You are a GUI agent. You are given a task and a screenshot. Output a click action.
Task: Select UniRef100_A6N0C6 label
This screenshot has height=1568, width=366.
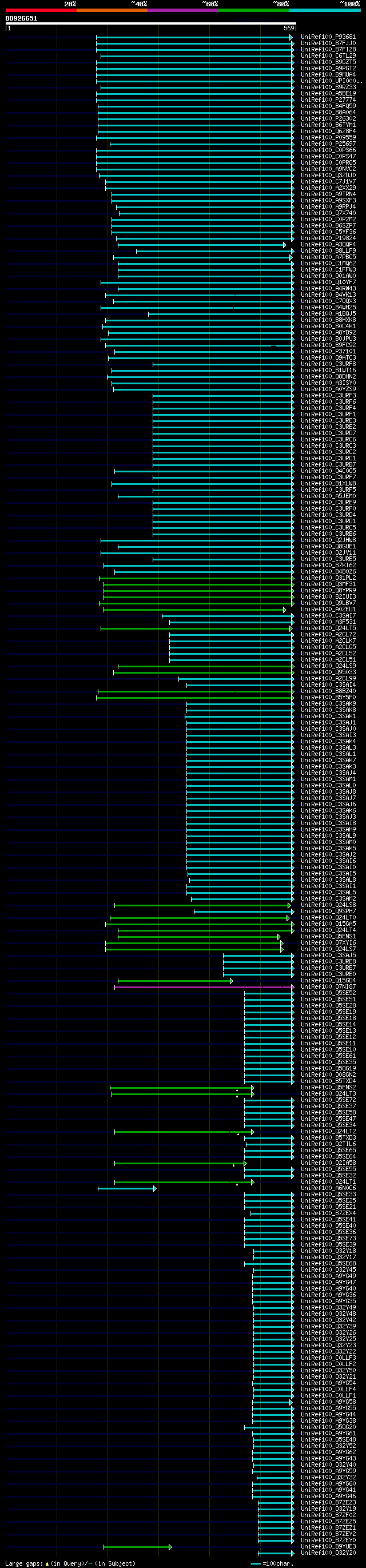coord(328,1188)
